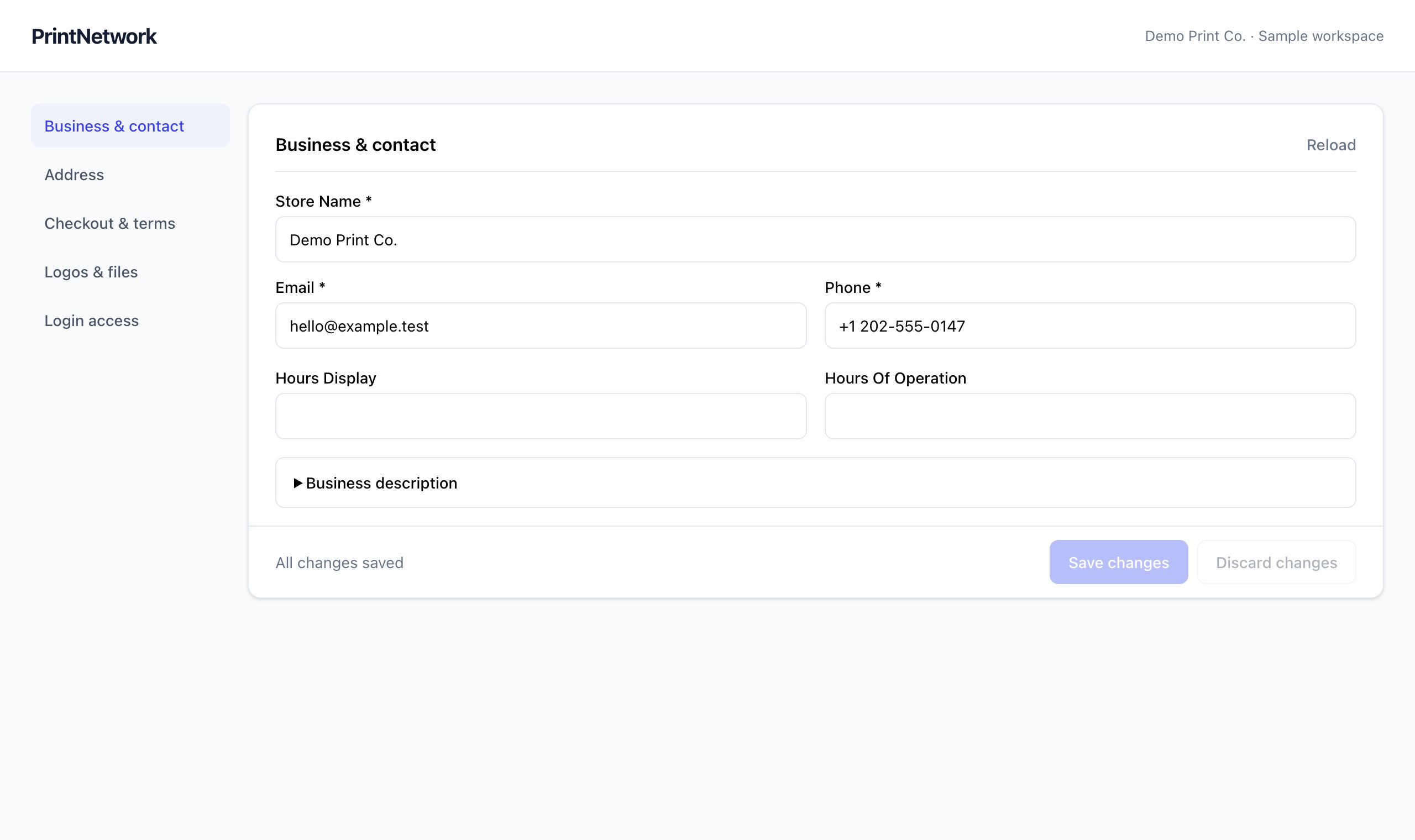Focus the Phone number field
This screenshot has height=840, width=1415.
point(1090,326)
